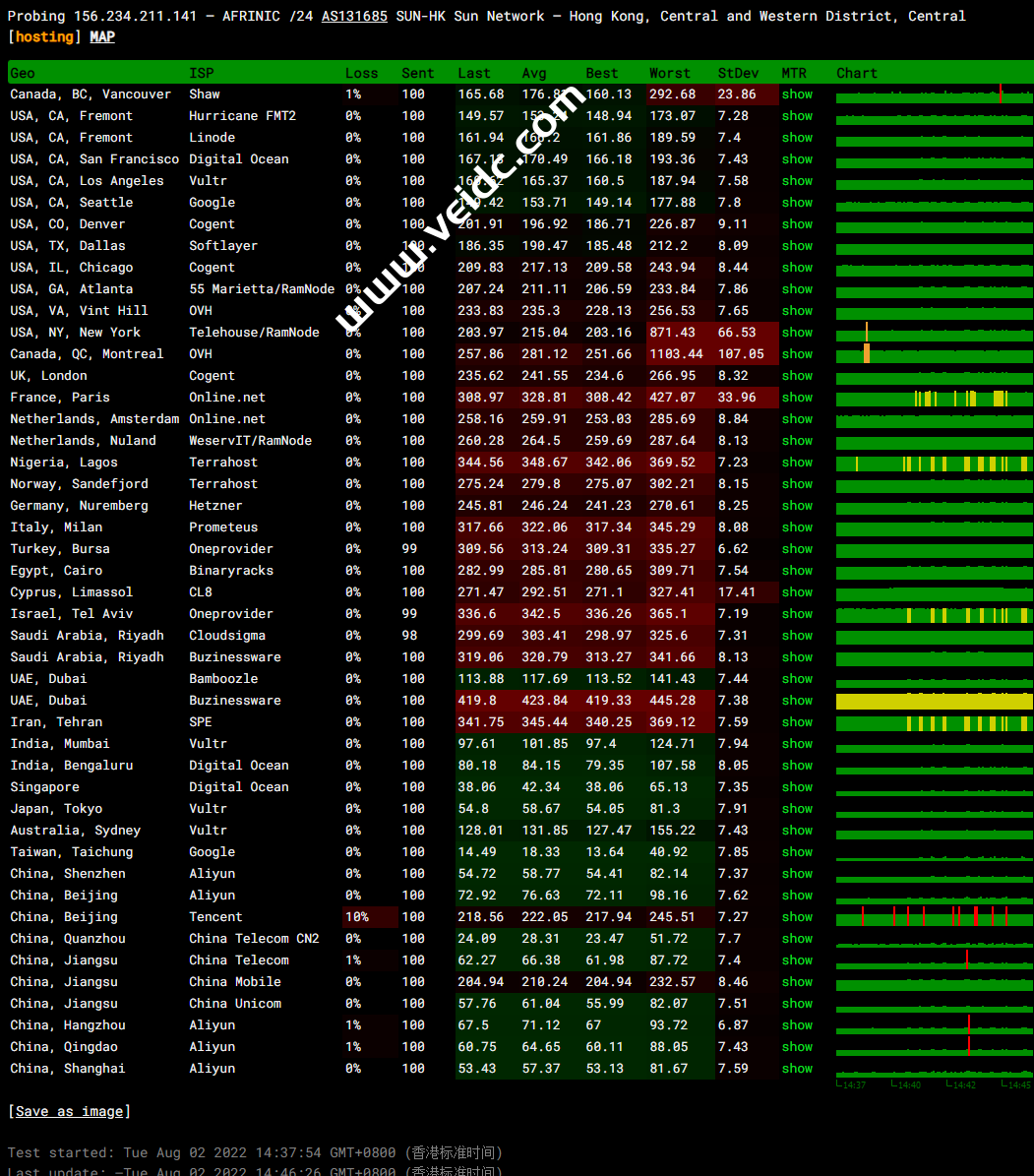
Task: Show MTR for New York Telehouse/RamNode
Action: coord(797,333)
